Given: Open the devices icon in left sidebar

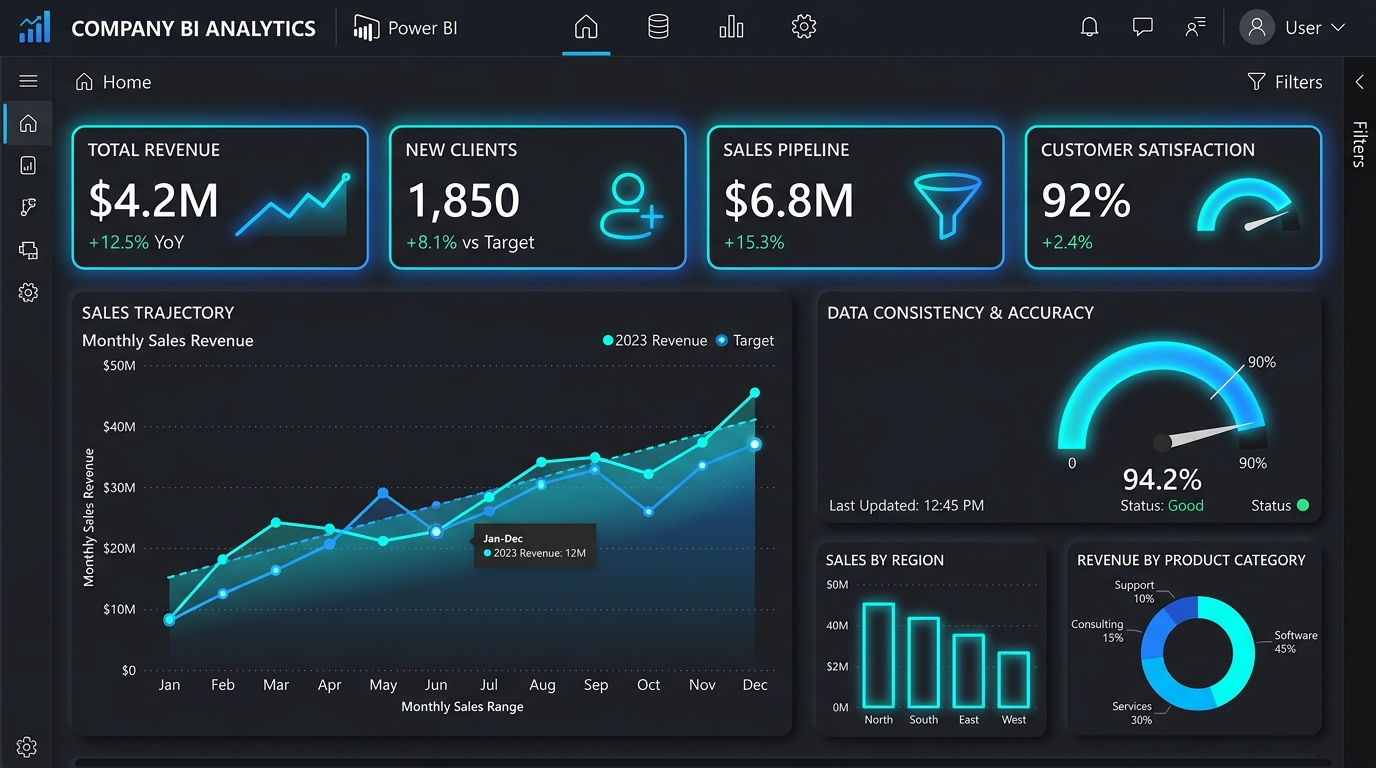Looking at the screenshot, I should (28, 250).
